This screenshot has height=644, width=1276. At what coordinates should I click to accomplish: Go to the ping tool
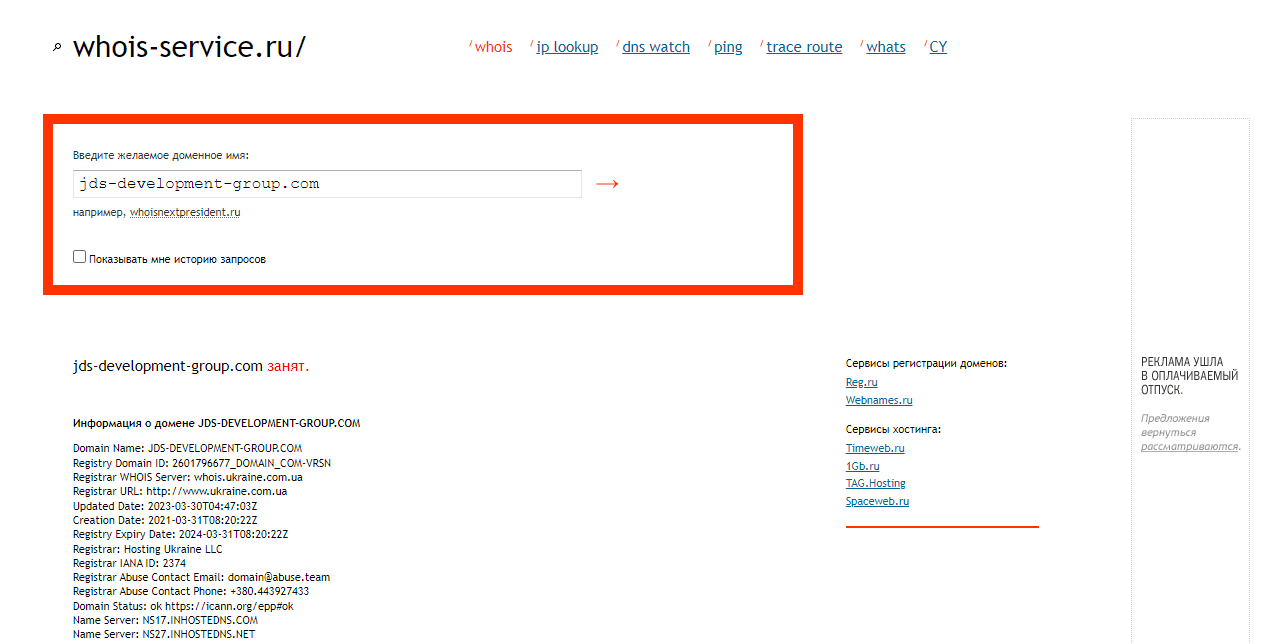pyautogui.click(x=728, y=47)
